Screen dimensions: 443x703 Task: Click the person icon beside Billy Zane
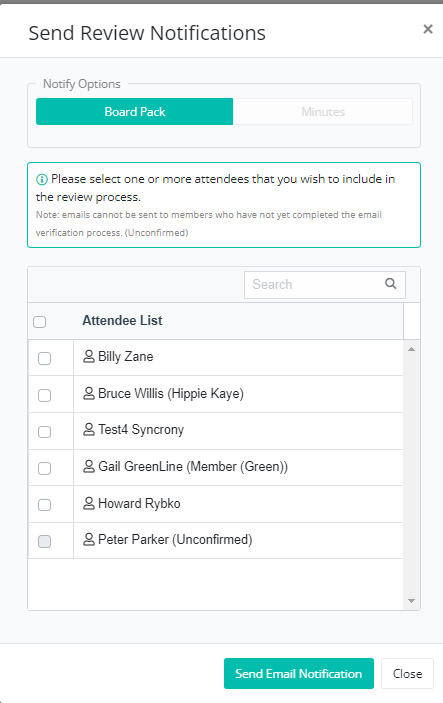coord(89,356)
